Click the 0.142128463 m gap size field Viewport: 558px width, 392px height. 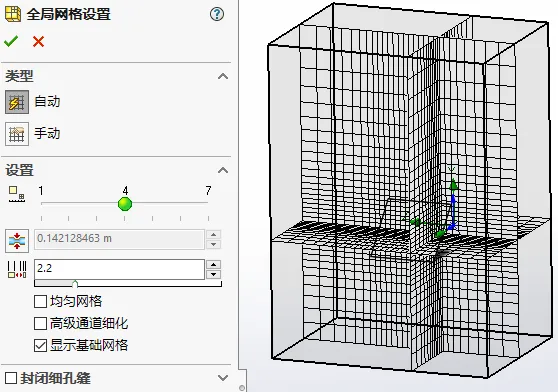[119, 239]
